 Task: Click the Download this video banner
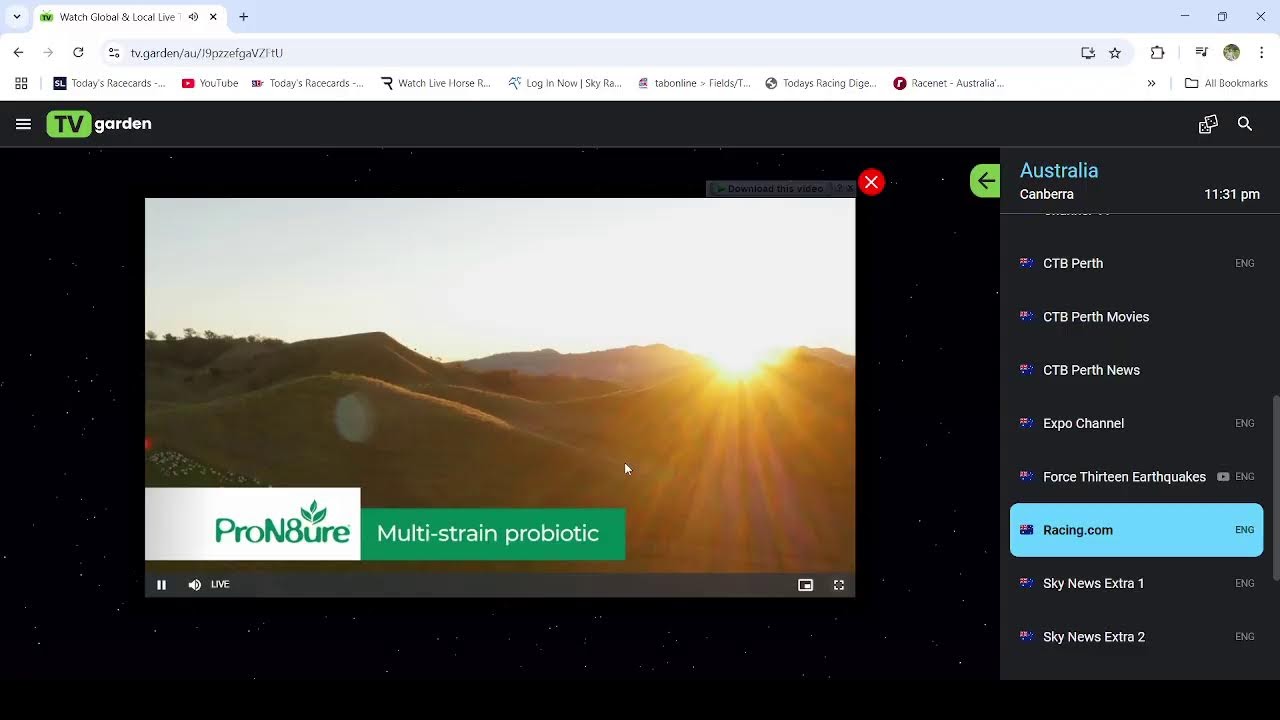[775, 188]
